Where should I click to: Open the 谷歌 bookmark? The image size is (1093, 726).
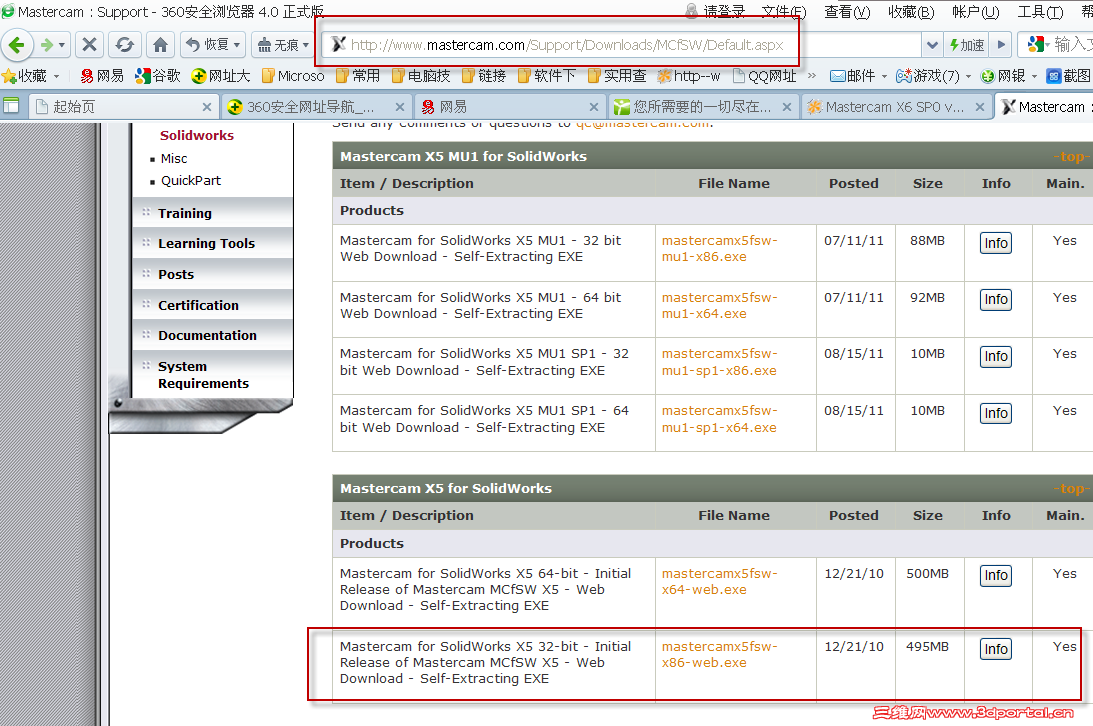coord(158,75)
